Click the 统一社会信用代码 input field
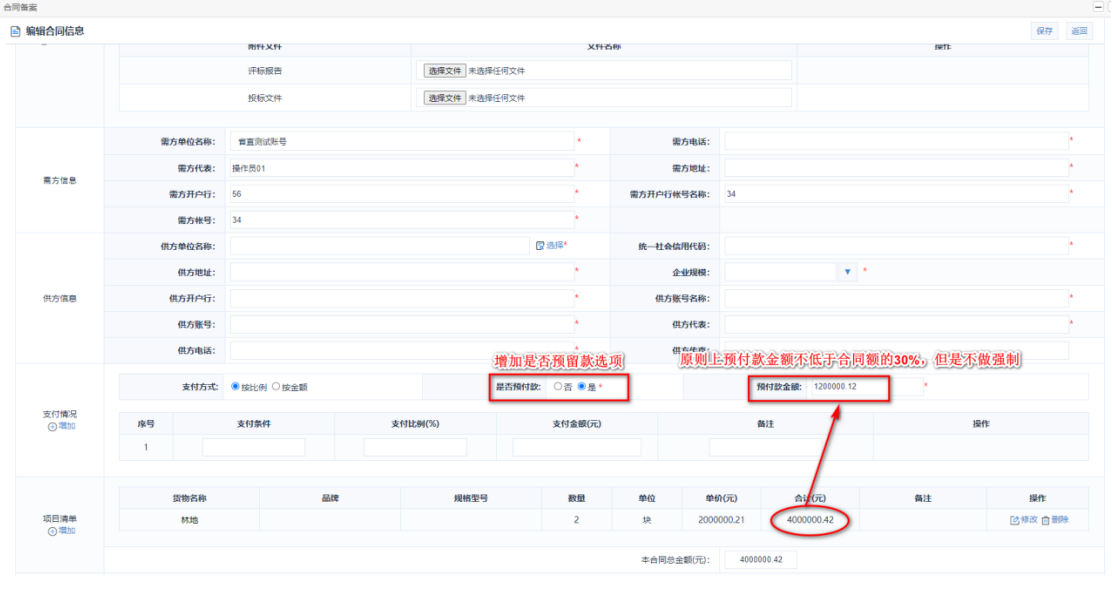 pos(895,245)
